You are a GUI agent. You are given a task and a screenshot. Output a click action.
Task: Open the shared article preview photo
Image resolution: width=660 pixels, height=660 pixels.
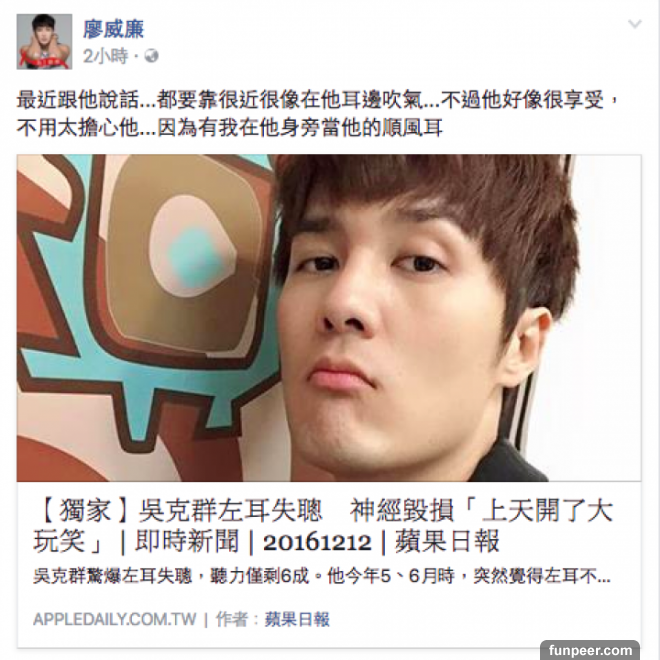click(329, 318)
